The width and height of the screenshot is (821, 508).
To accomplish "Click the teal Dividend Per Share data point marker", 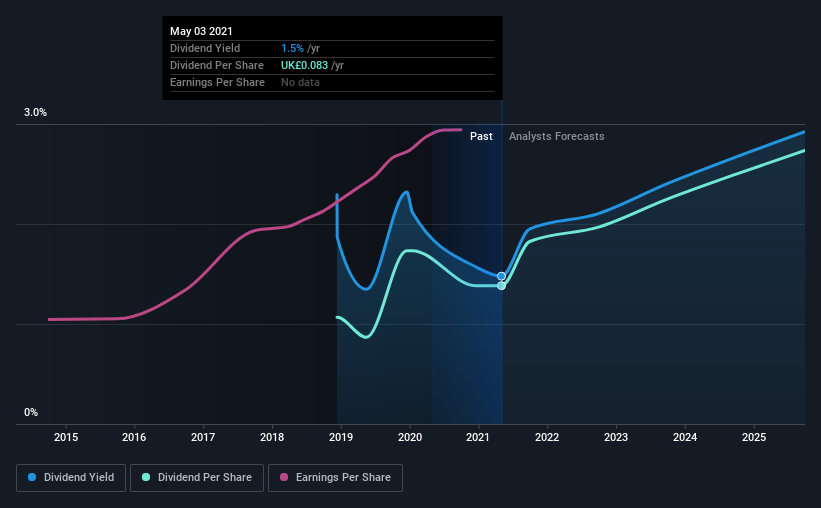I will pyautogui.click(x=502, y=286).
